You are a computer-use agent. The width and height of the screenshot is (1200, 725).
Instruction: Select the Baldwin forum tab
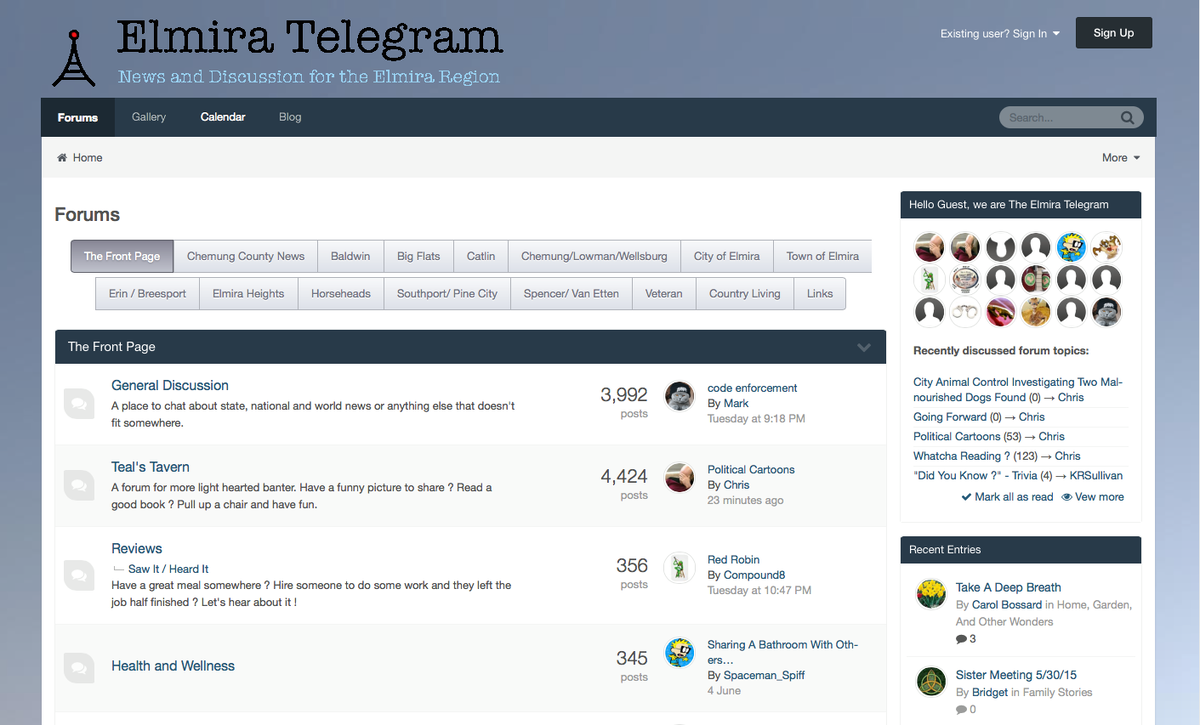click(x=351, y=256)
